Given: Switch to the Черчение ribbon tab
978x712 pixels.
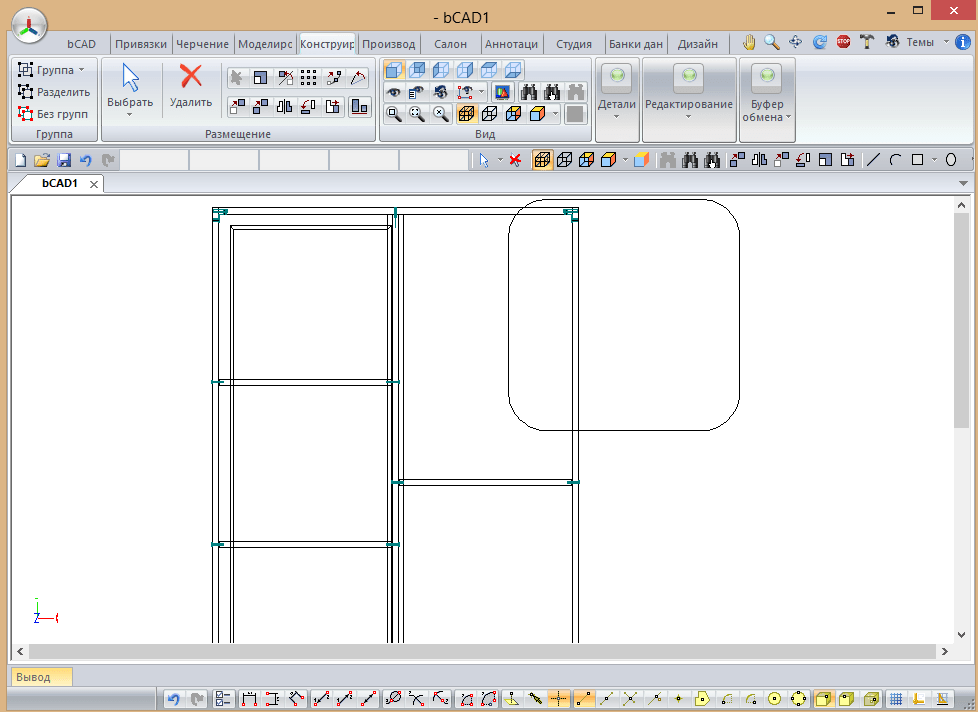Looking at the screenshot, I should [203, 44].
